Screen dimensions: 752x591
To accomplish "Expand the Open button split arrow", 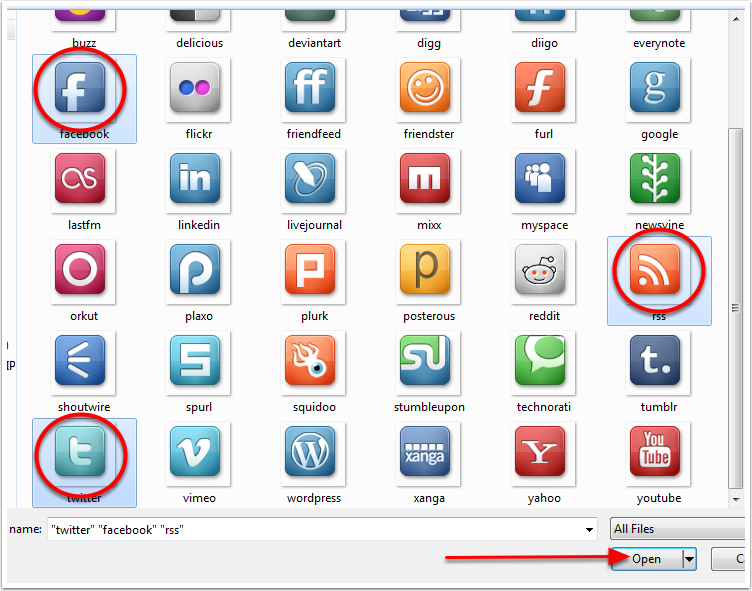I will [x=690, y=559].
